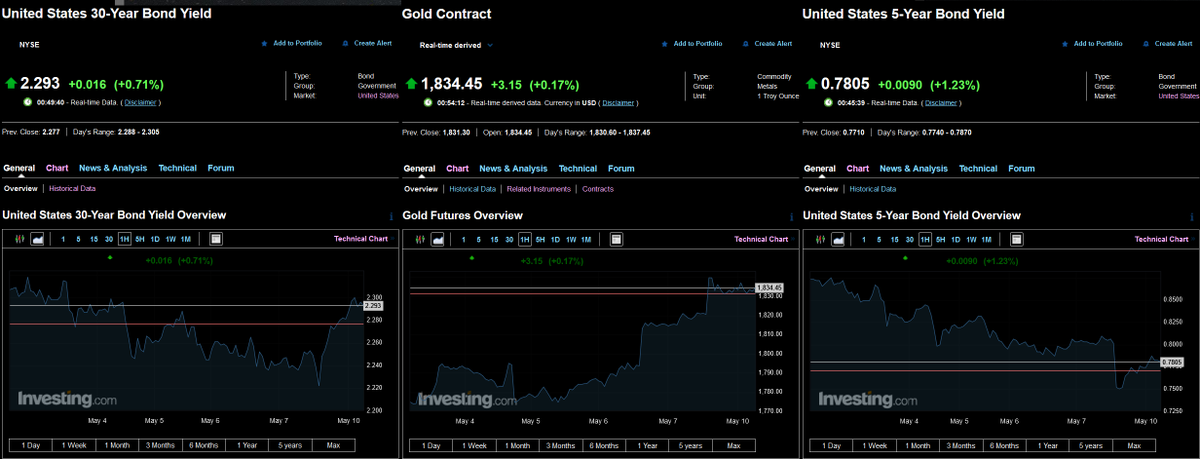Screen dimensions: 1200x459
Task: Select 1 Week range below 30-Year Bond chart
Action: pyautogui.click(x=74, y=445)
